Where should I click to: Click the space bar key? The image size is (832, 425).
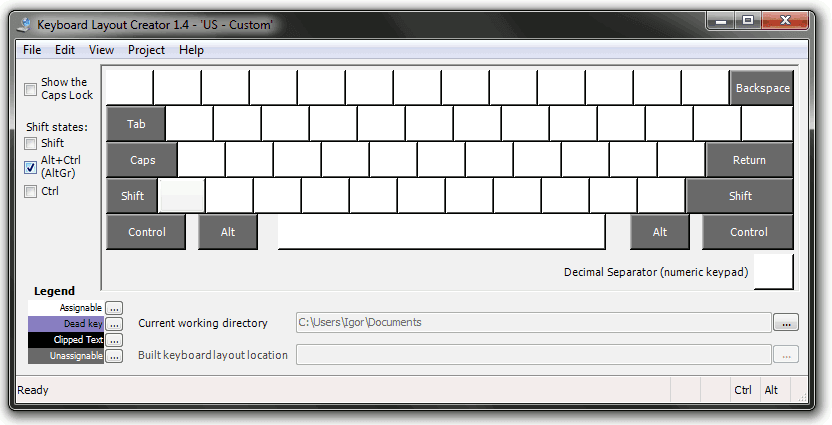click(x=441, y=232)
